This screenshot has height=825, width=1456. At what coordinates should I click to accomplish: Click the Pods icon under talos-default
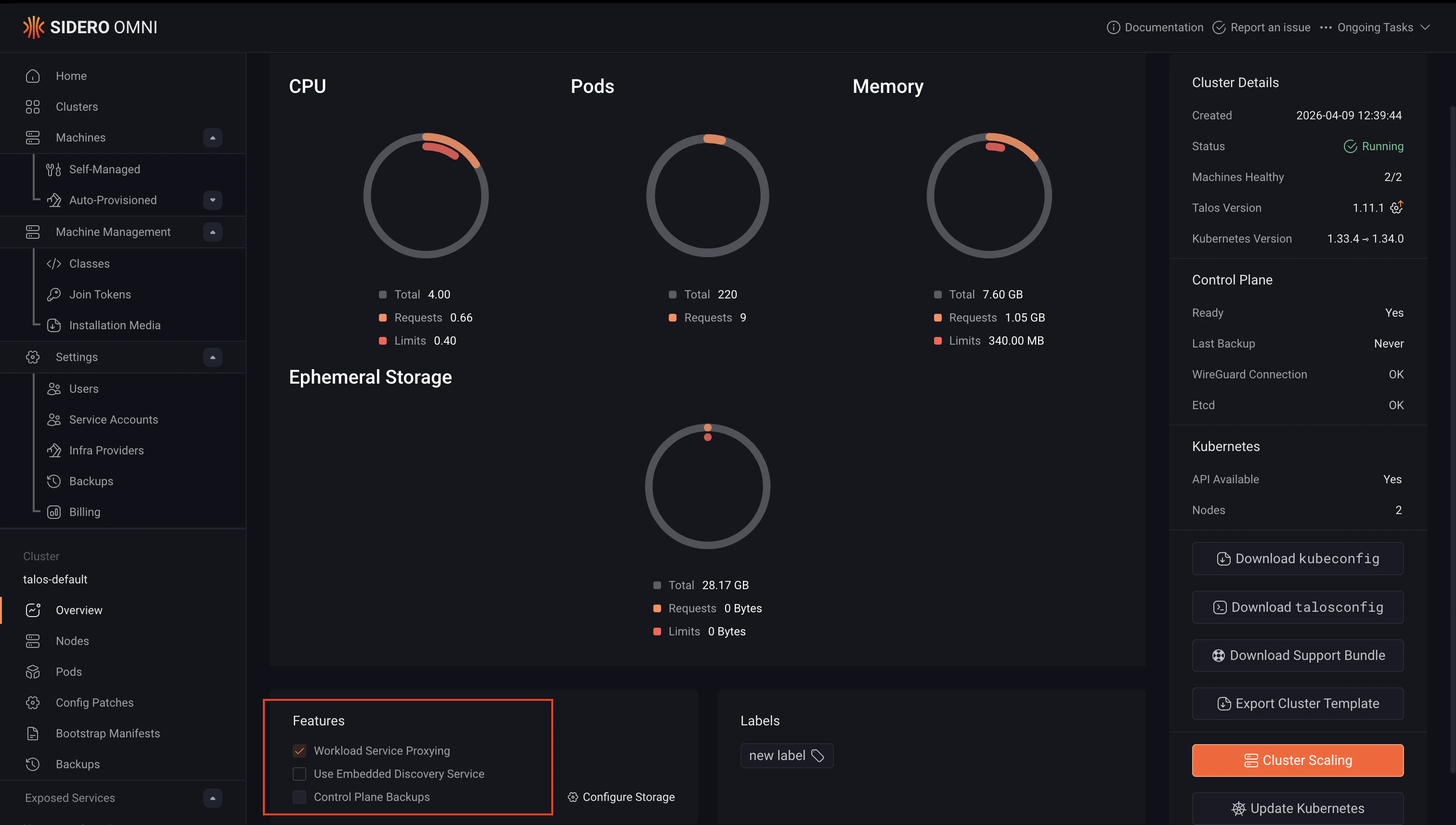32,671
